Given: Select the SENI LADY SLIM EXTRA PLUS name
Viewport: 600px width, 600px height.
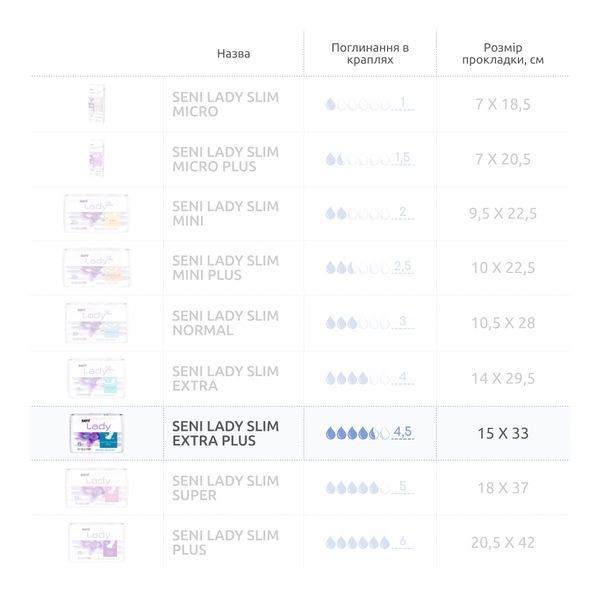Looking at the screenshot, I should tap(225, 433).
